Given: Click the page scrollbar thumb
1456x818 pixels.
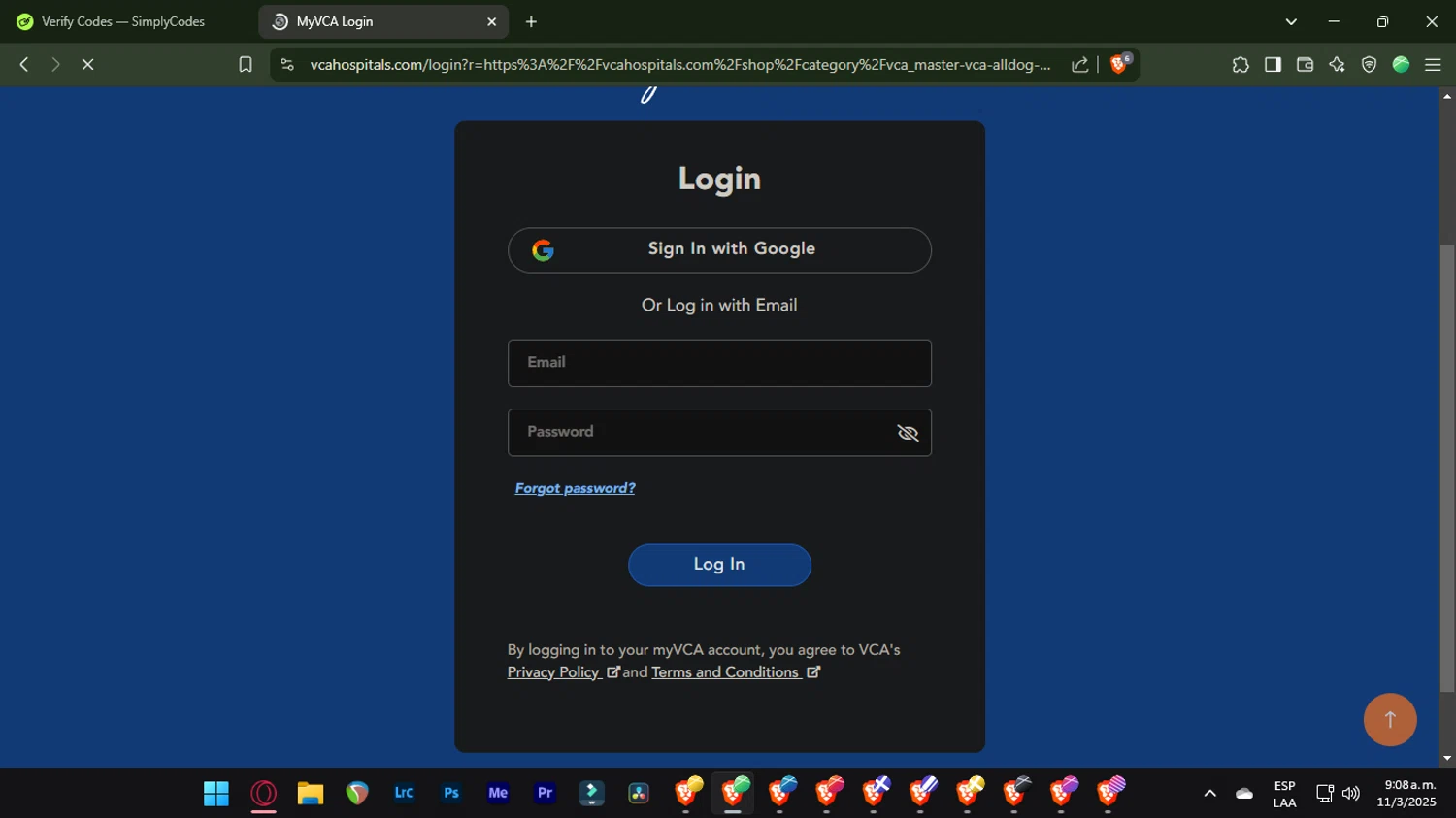Looking at the screenshot, I should (1447, 466).
